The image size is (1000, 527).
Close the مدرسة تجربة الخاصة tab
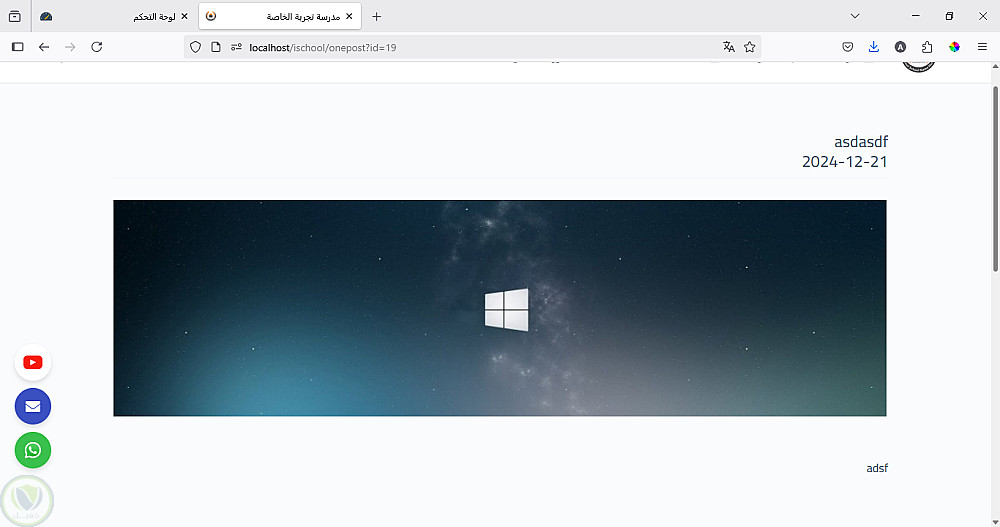coord(349,17)
